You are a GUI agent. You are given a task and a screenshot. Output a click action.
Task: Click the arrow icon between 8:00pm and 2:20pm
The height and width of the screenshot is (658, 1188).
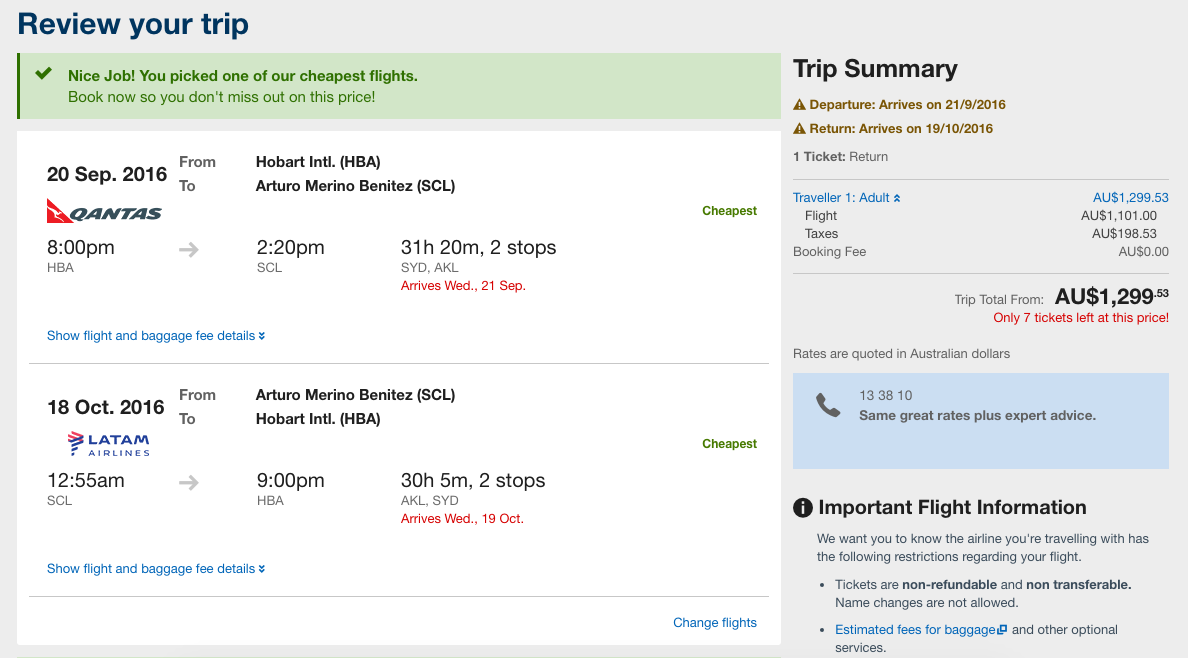[x=189, y=249]
